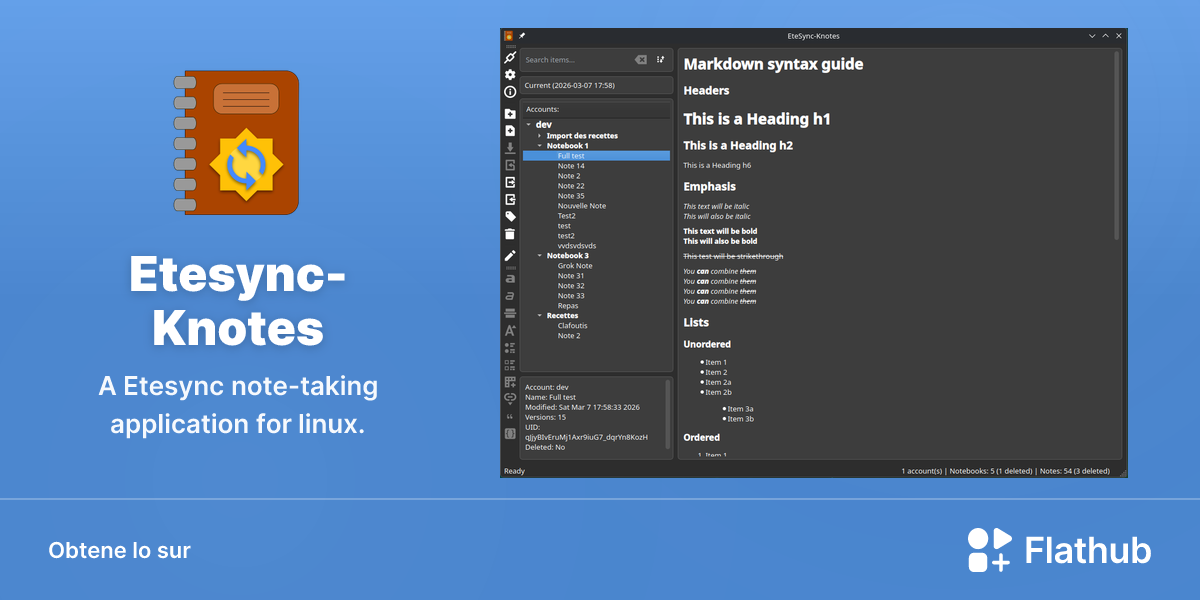Click the checklist icon in sidebar
This screenshot has width=1200, height=600.
click(510, 365)
